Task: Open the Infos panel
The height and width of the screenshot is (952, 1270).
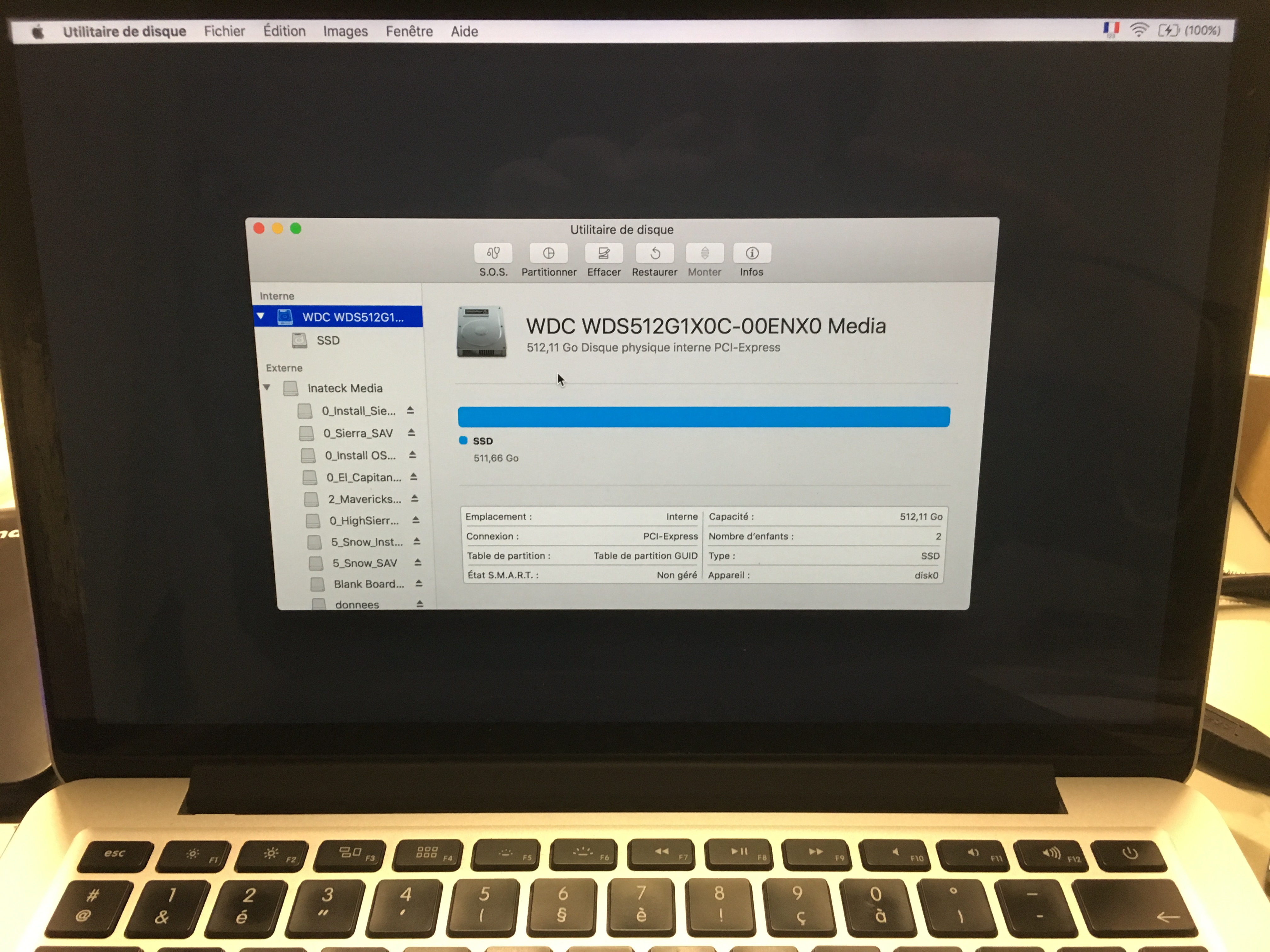Action: click(752, 253)
